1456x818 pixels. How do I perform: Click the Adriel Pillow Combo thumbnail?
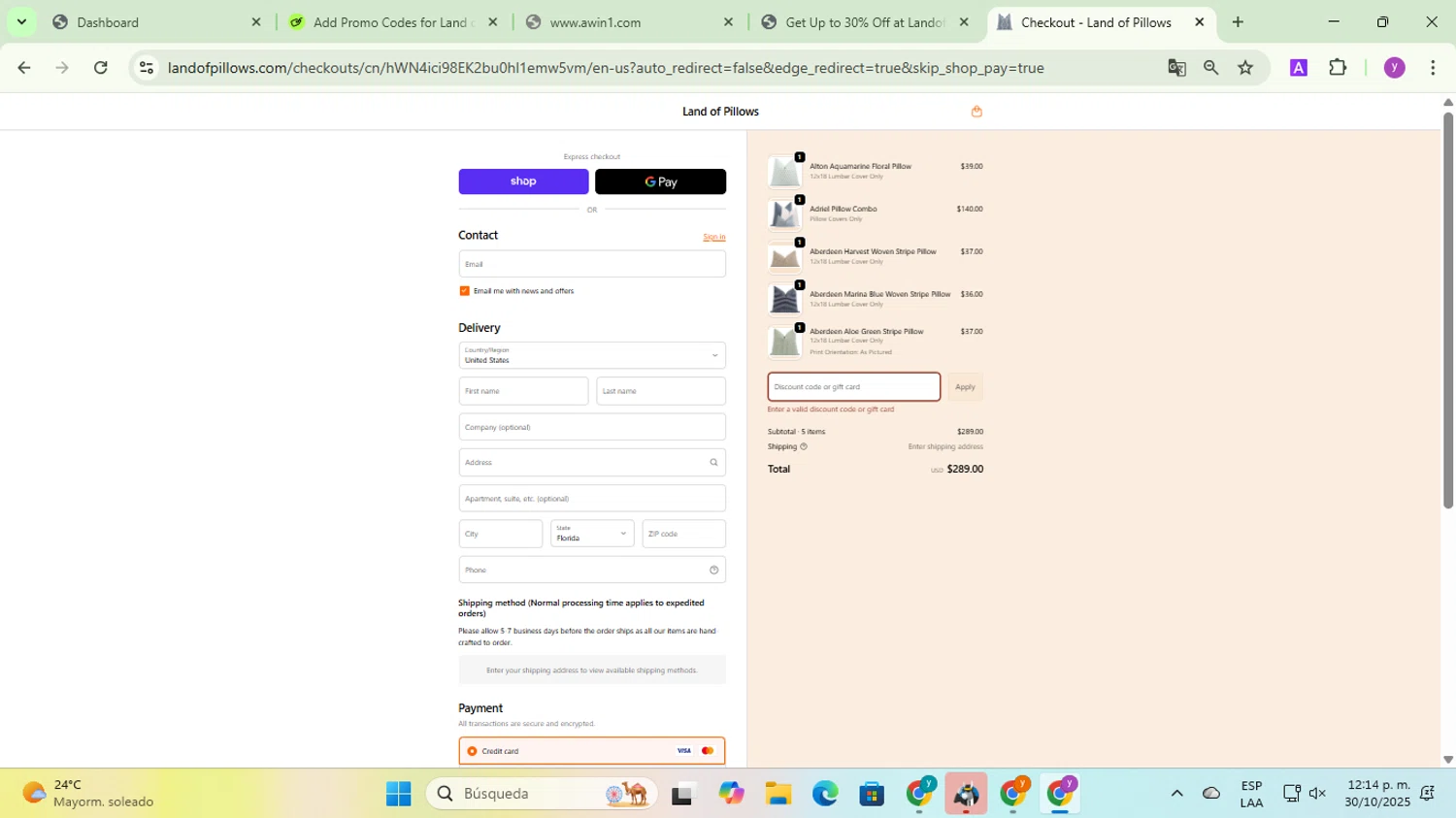(784, 214)
